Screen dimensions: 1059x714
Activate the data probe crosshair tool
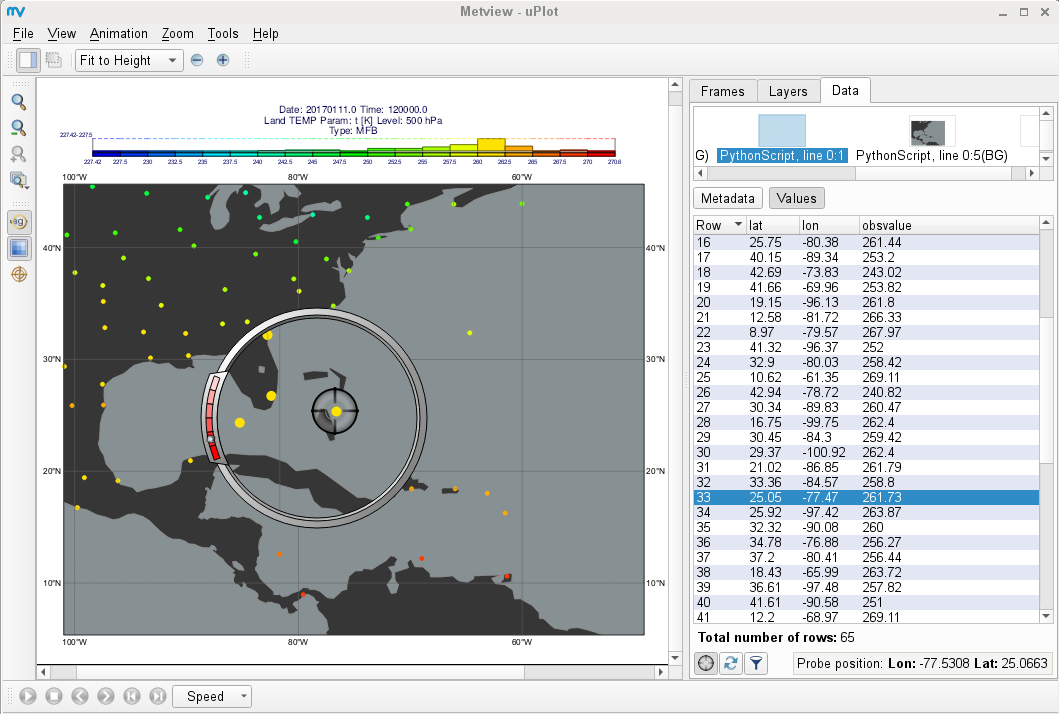tap(19, 274)
